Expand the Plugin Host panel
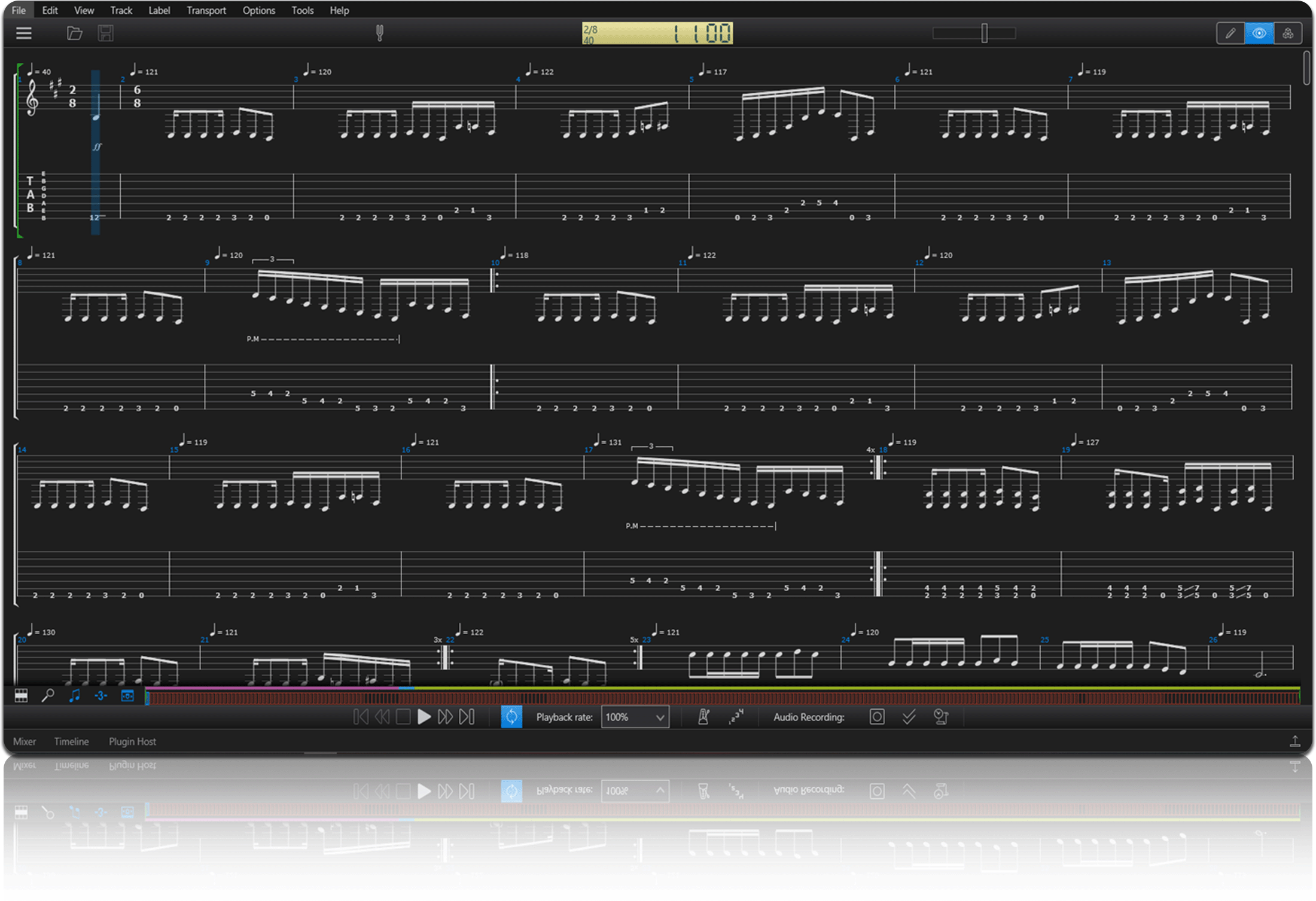 pos(132,741)
